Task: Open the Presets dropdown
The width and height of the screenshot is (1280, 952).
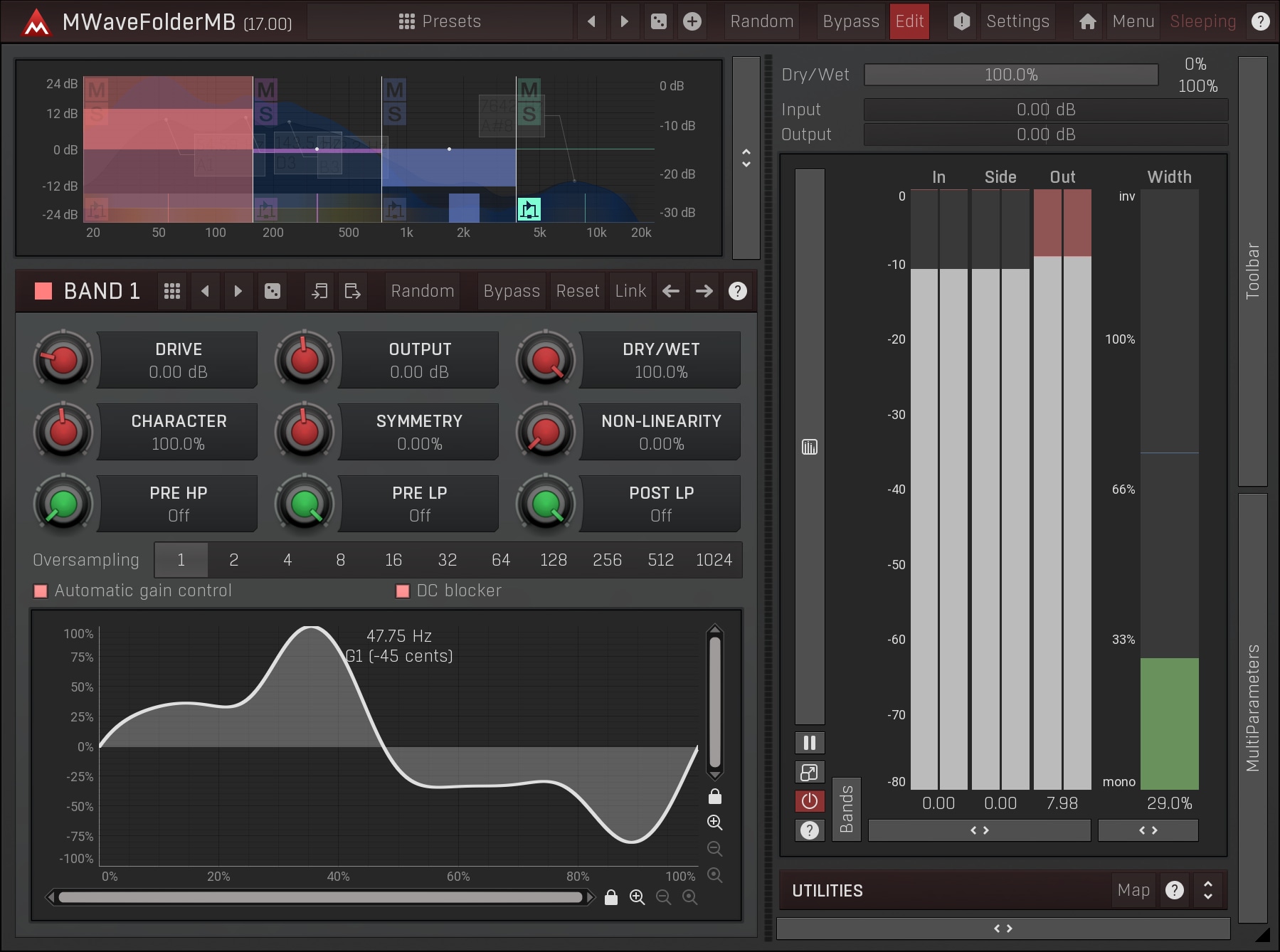Action: 440,21
